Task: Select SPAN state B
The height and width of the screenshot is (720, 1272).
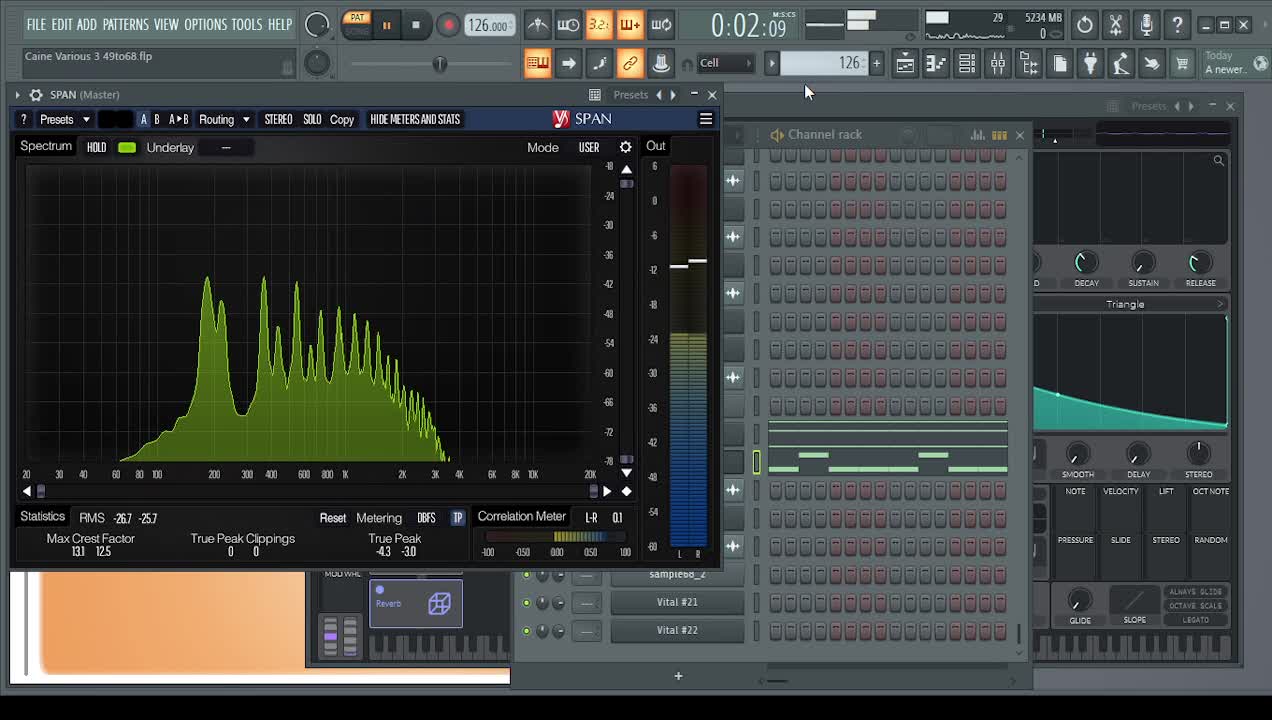Action: (x=156, y=119)
